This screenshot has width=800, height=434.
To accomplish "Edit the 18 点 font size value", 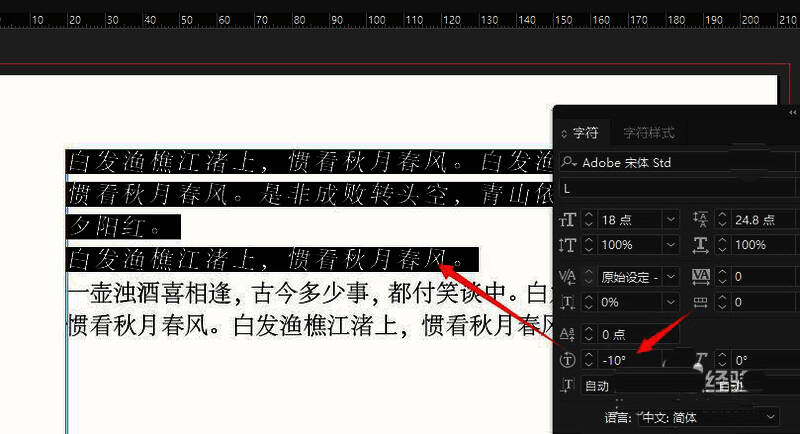I will 628,220.
